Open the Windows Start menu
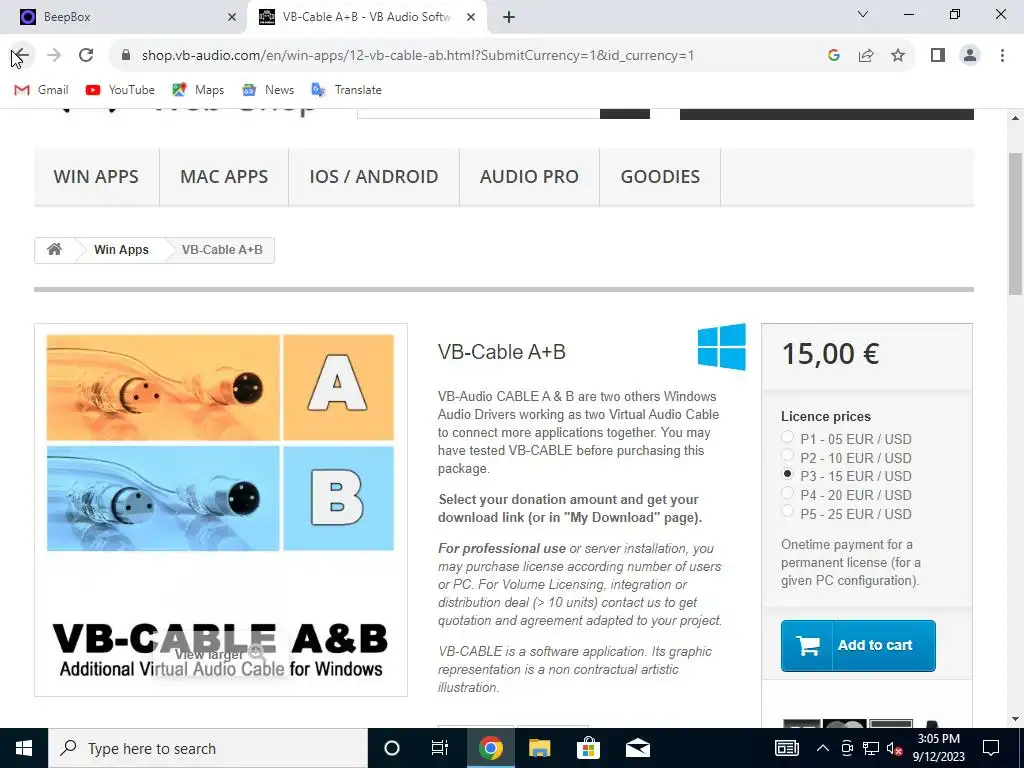1024x768 pixels. point(24,748)
